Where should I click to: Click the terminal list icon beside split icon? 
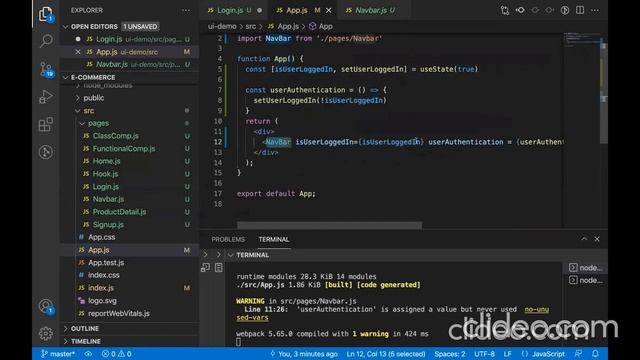(219, 267)
